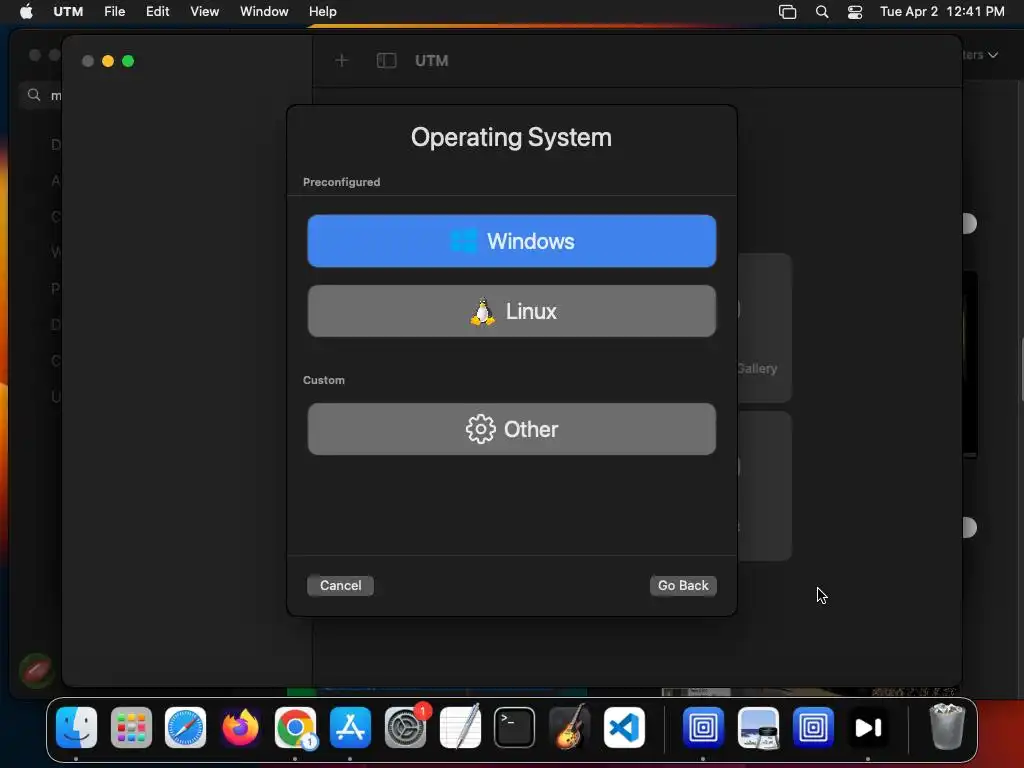Open App Store from the Dock
Screen dimensions: 1024x768
coord(350,728)
